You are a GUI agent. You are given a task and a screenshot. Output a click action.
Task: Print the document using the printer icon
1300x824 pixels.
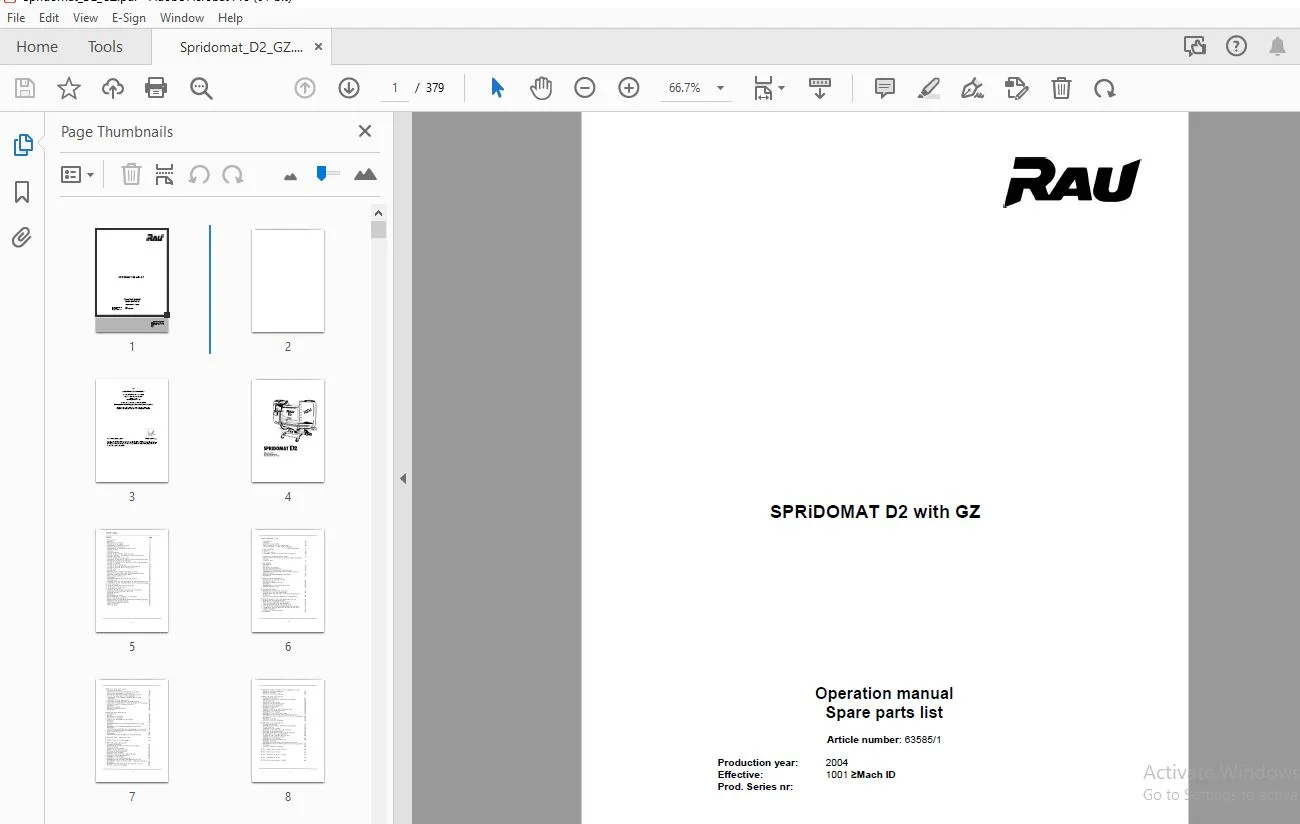click(x=156, y=88)
